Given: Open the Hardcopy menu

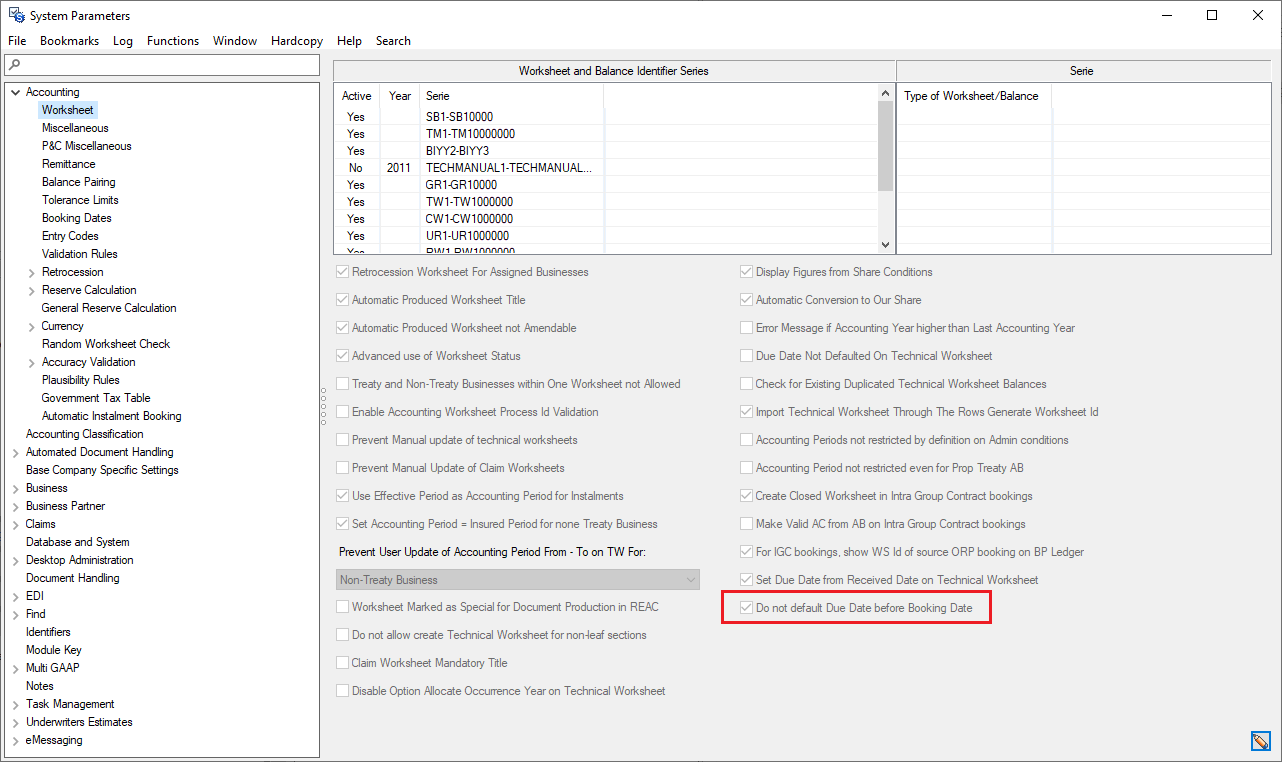Looking at the screenshot, I should click(296, 40).
